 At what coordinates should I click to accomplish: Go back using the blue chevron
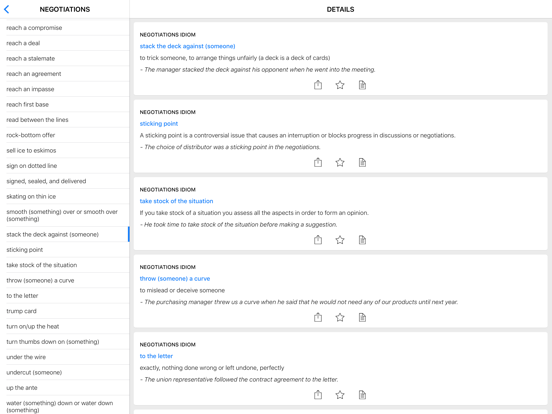click(7, 10)
